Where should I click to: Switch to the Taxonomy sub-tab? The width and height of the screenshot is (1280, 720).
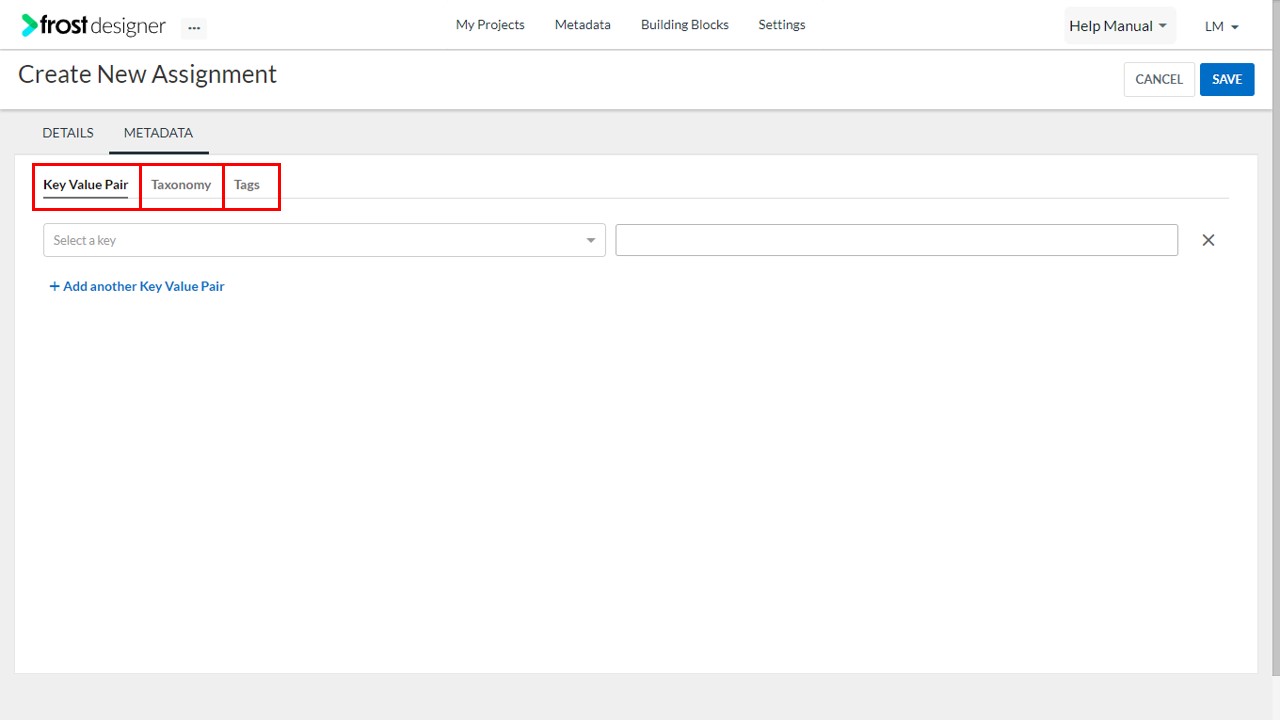pos(181,185)
